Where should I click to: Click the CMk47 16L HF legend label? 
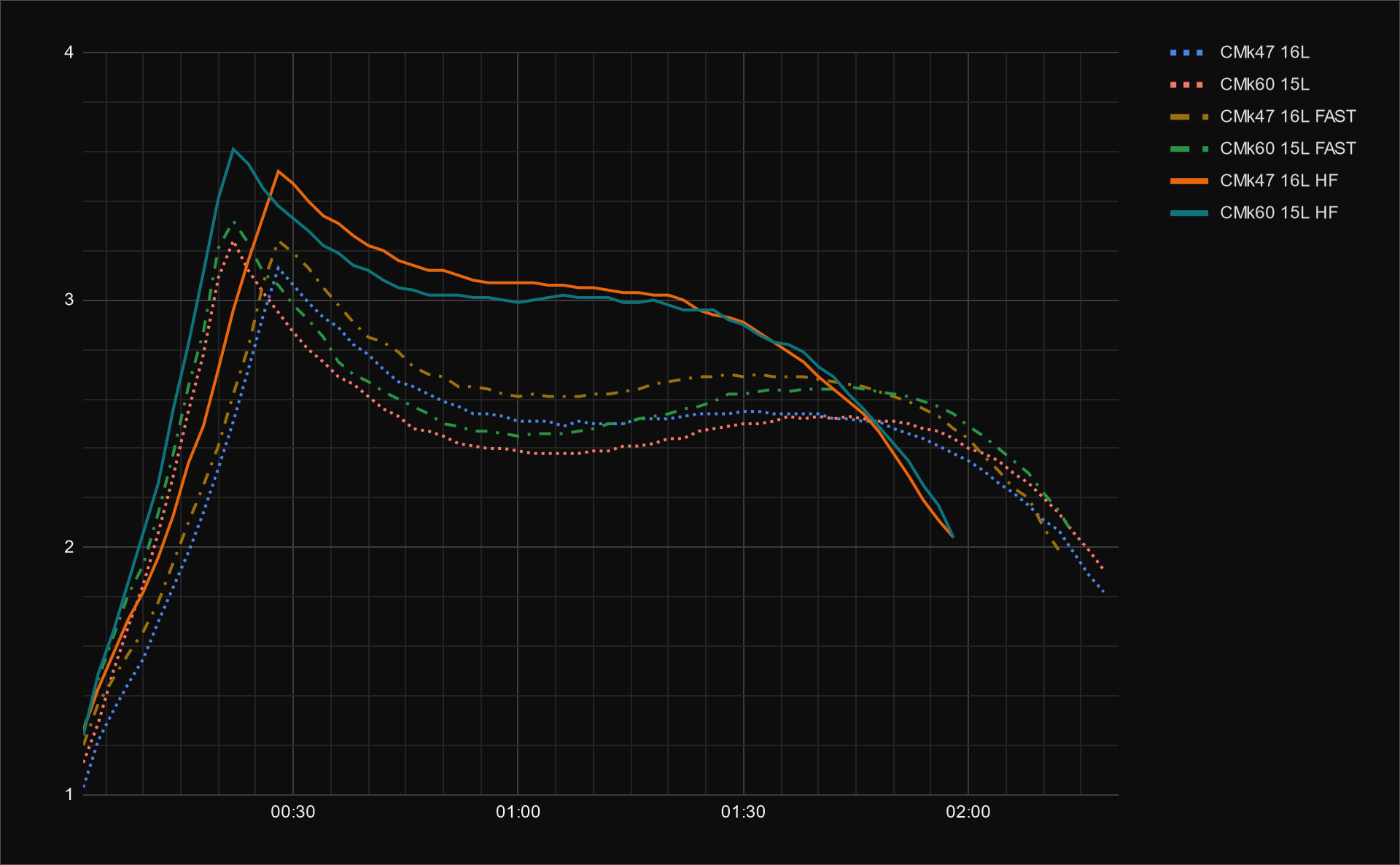click(x=1278, y=181)
